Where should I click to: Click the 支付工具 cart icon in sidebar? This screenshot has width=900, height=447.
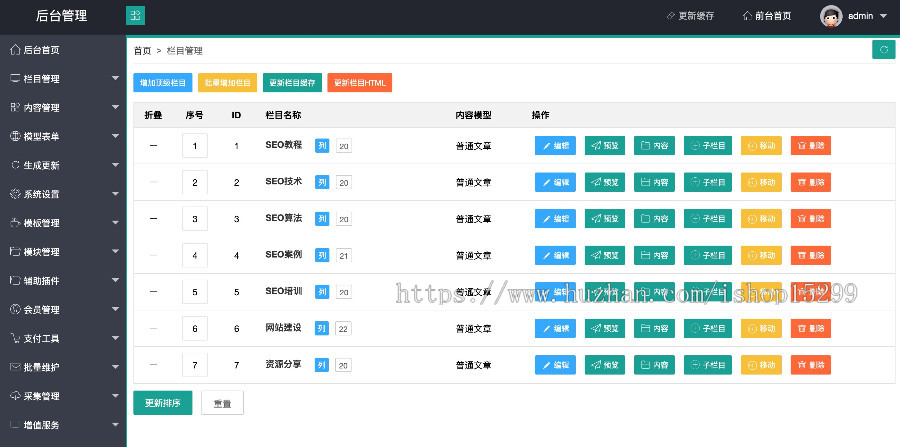15,338
